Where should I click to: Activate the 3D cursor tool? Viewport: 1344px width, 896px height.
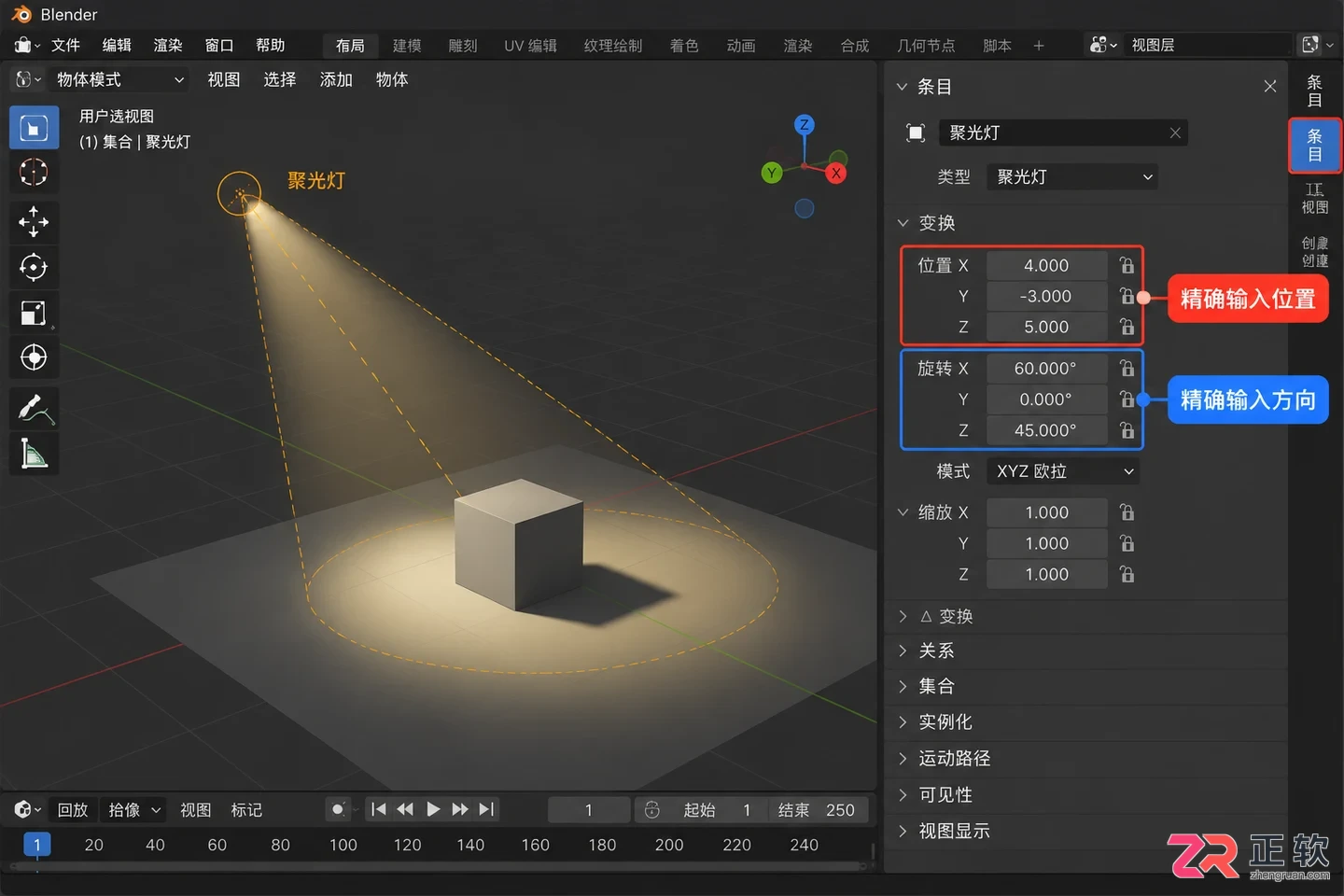pos(34,173)
